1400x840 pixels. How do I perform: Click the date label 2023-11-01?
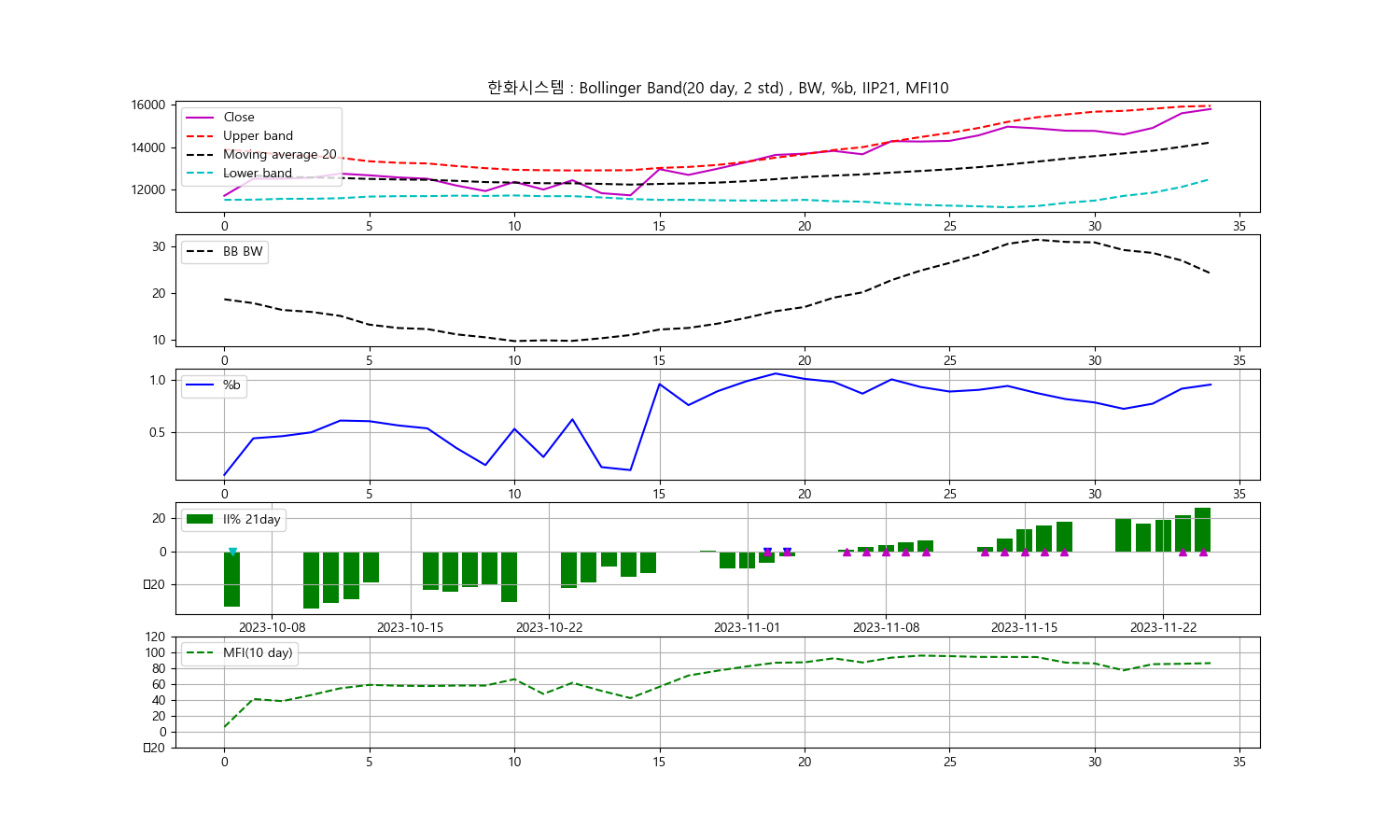coord(748,628)
